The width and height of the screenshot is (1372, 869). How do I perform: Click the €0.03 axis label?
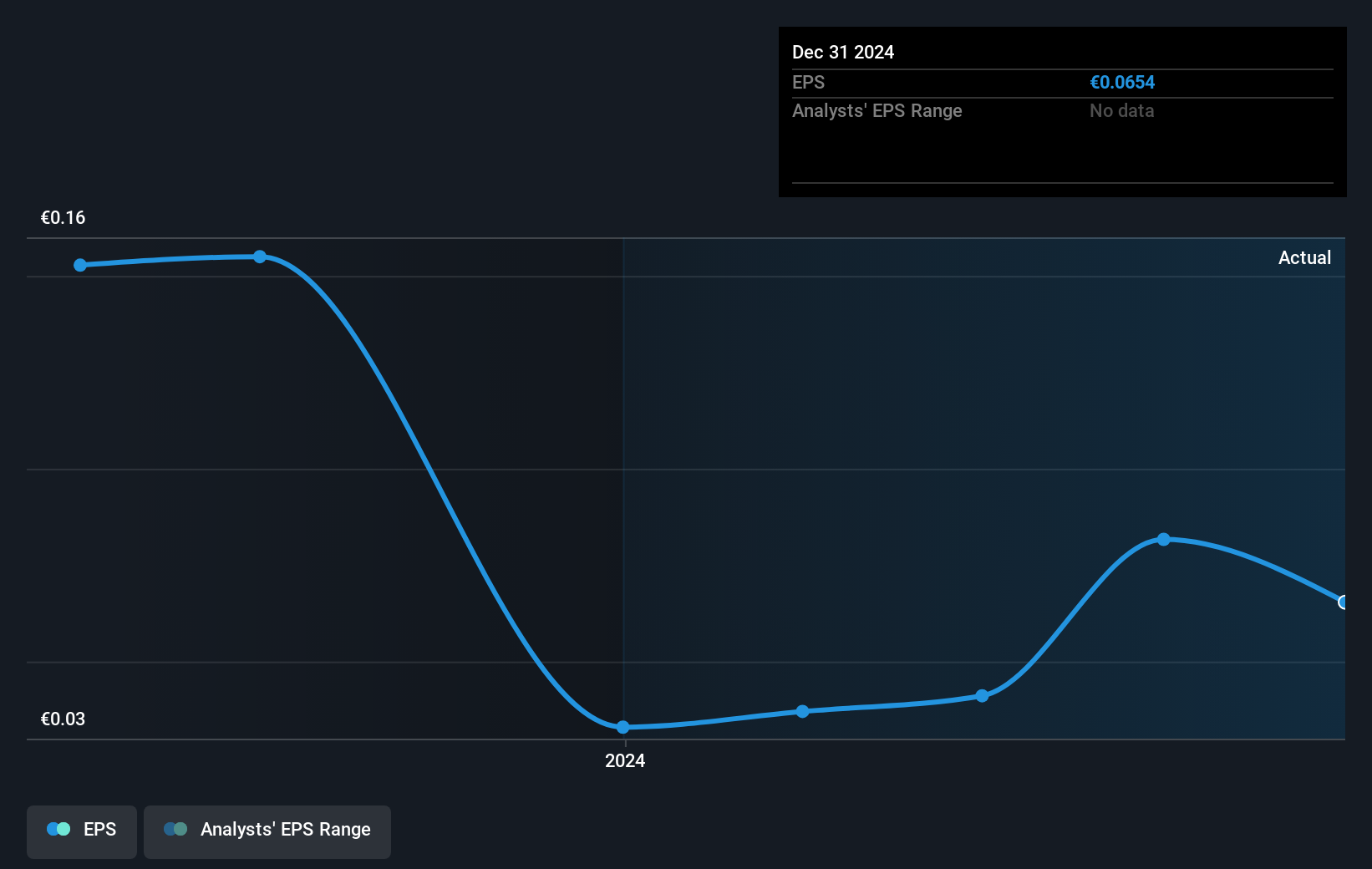pyautogui.click(x=63, y=719)
